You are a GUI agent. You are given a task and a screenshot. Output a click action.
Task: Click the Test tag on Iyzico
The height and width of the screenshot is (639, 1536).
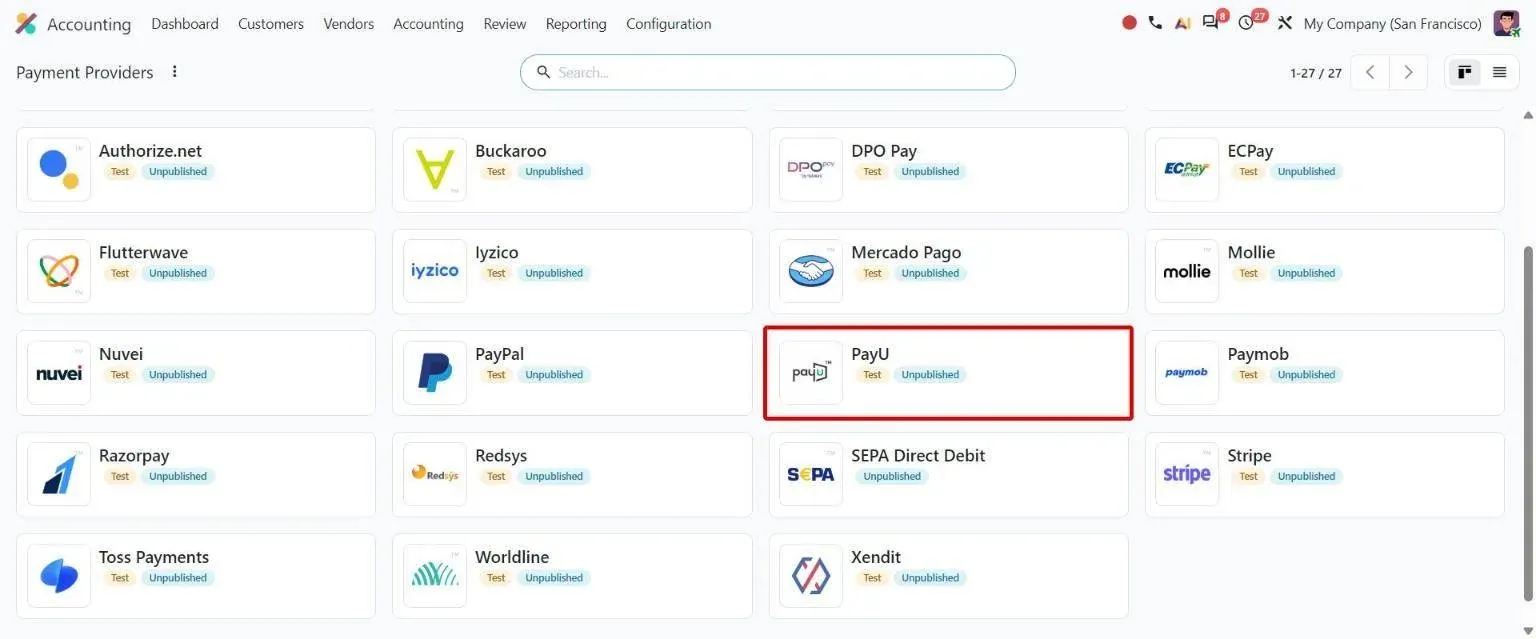coord(496,273)
